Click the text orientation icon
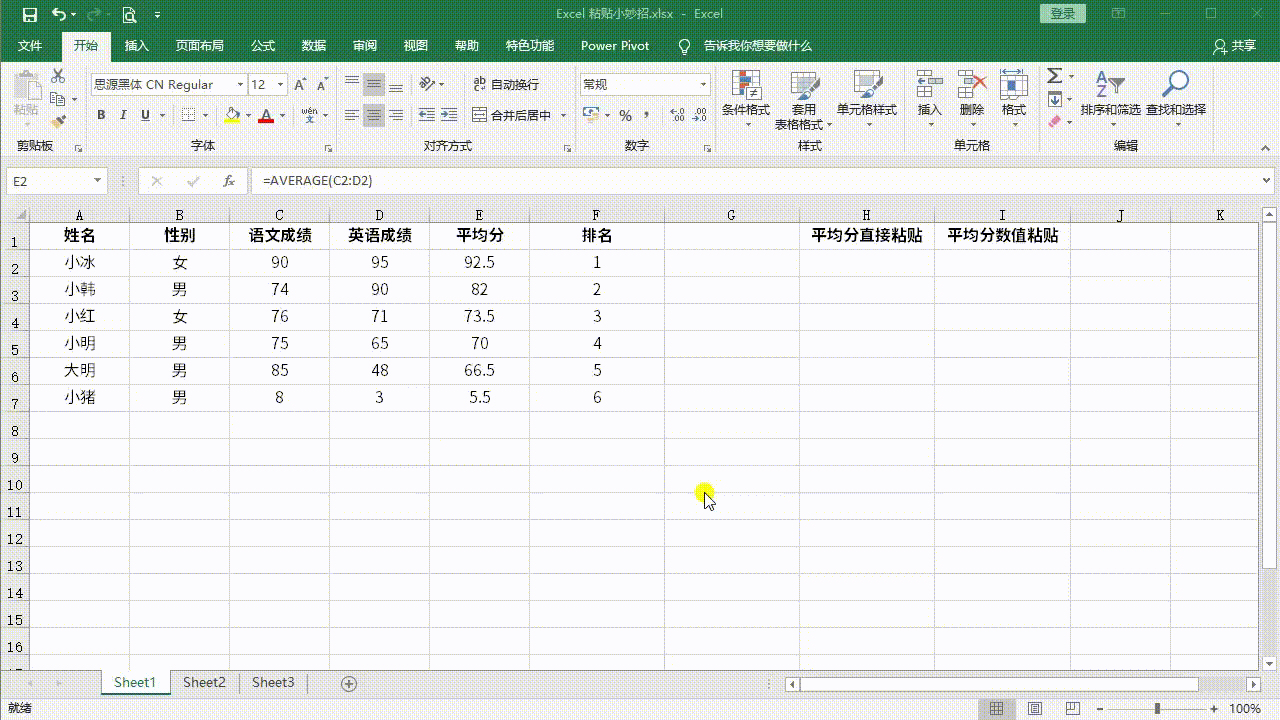The width and height of the screenshot is (1280, 720). click(427, 85)
